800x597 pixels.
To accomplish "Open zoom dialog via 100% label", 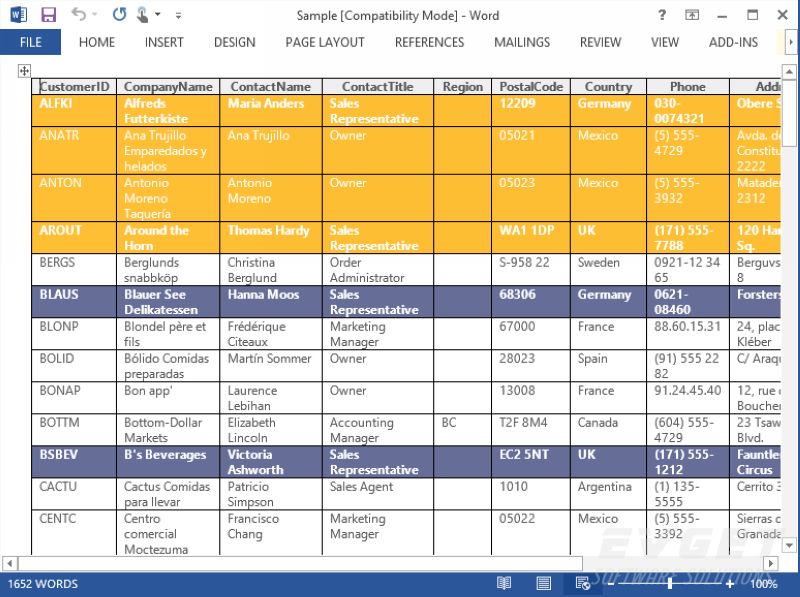I will coord(764,584).
